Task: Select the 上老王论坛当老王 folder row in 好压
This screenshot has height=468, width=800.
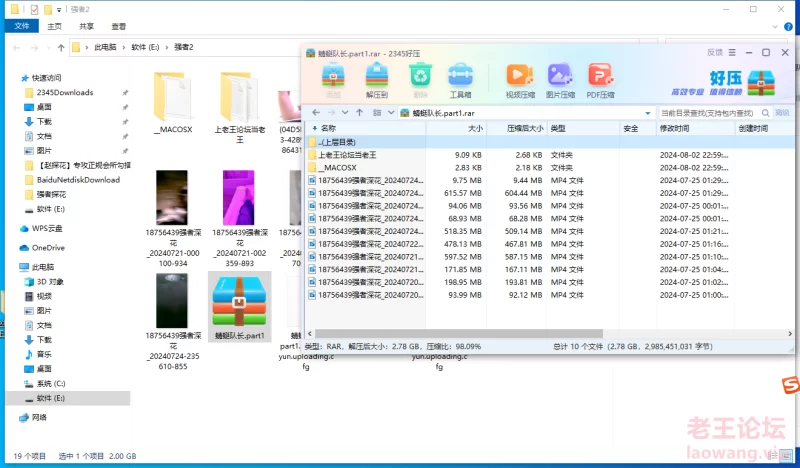Action: click(x=549, y=155)
